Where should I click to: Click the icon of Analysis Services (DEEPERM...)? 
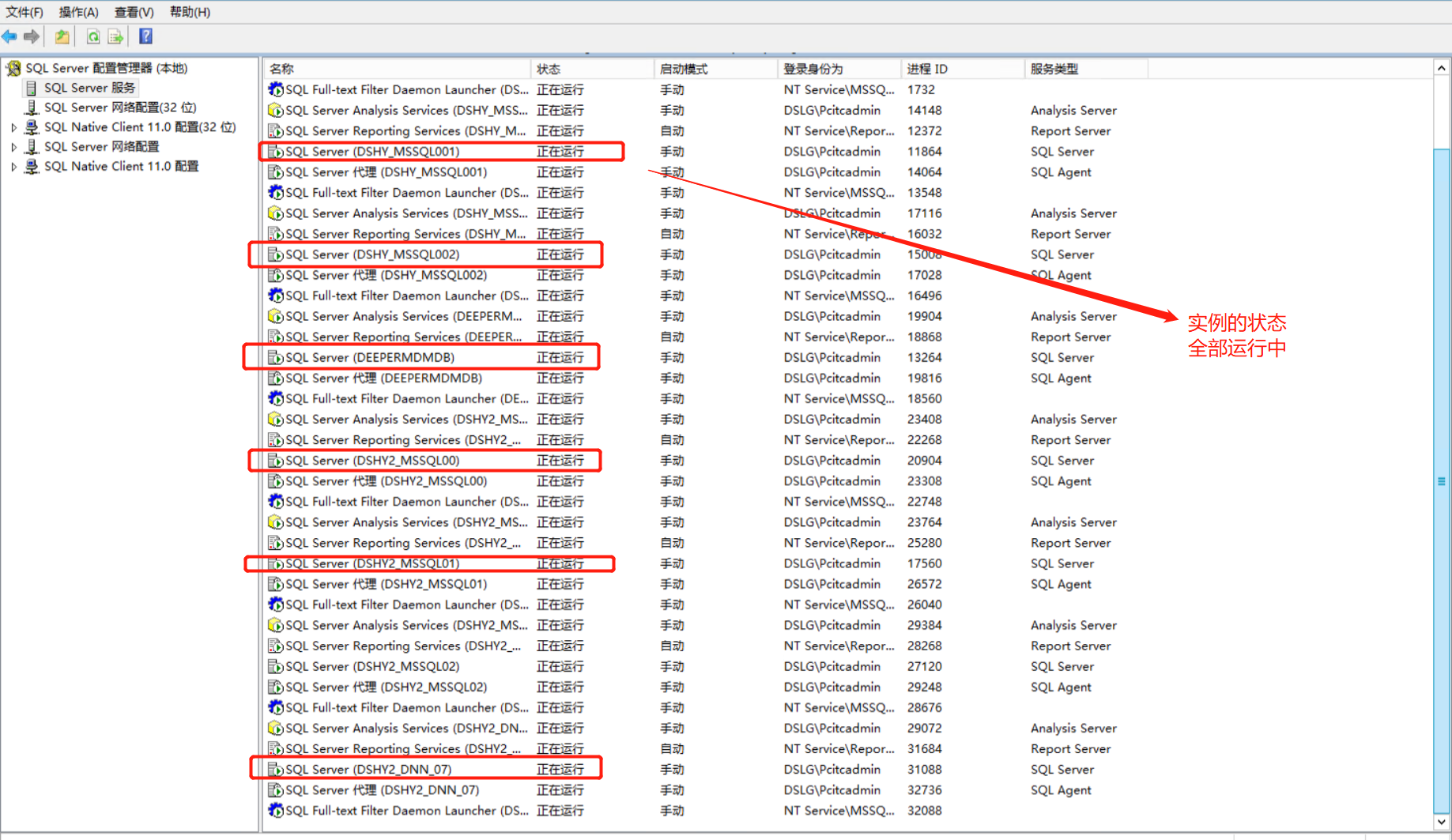(275, 316)
